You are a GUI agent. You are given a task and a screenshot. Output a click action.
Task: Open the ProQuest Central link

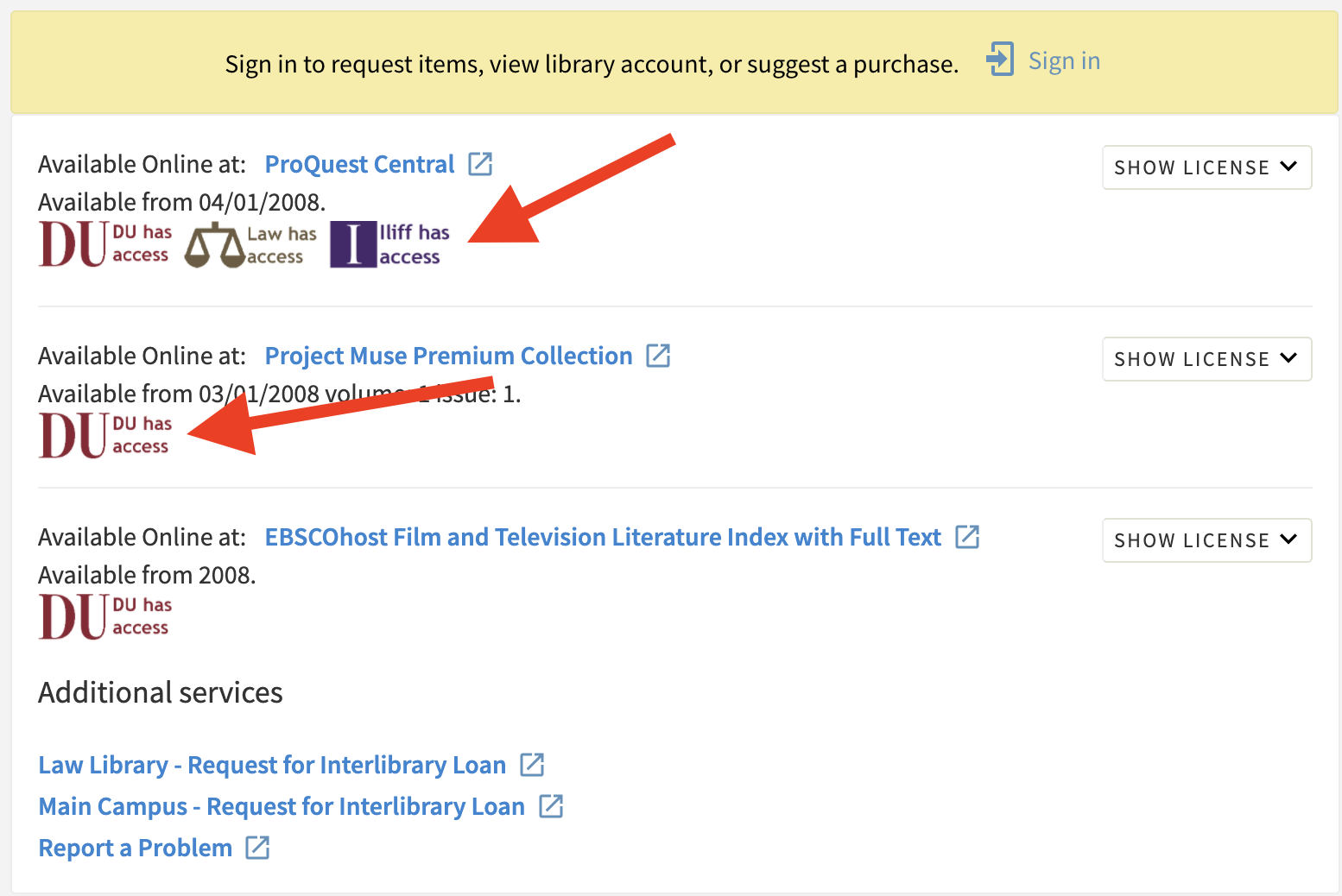[359, 164]
